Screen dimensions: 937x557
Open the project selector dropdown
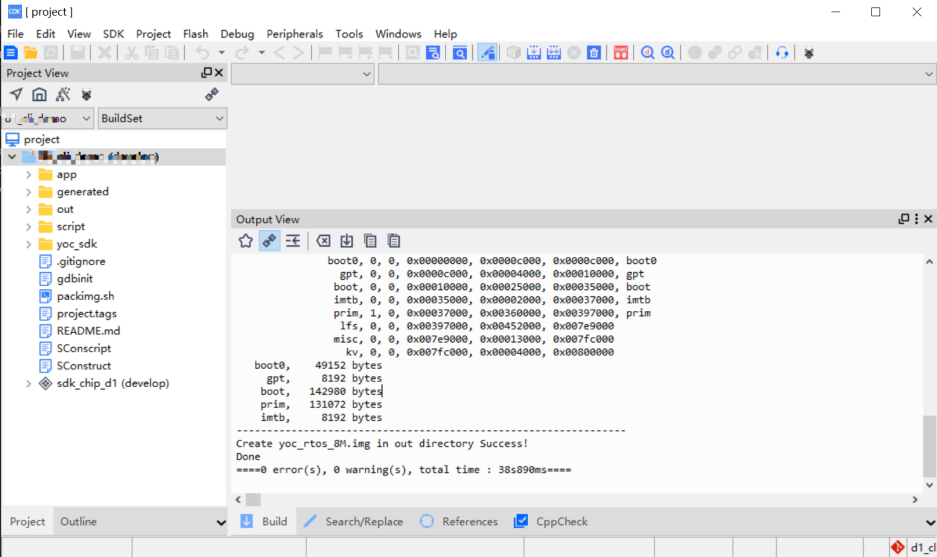[x=48, y=118]
